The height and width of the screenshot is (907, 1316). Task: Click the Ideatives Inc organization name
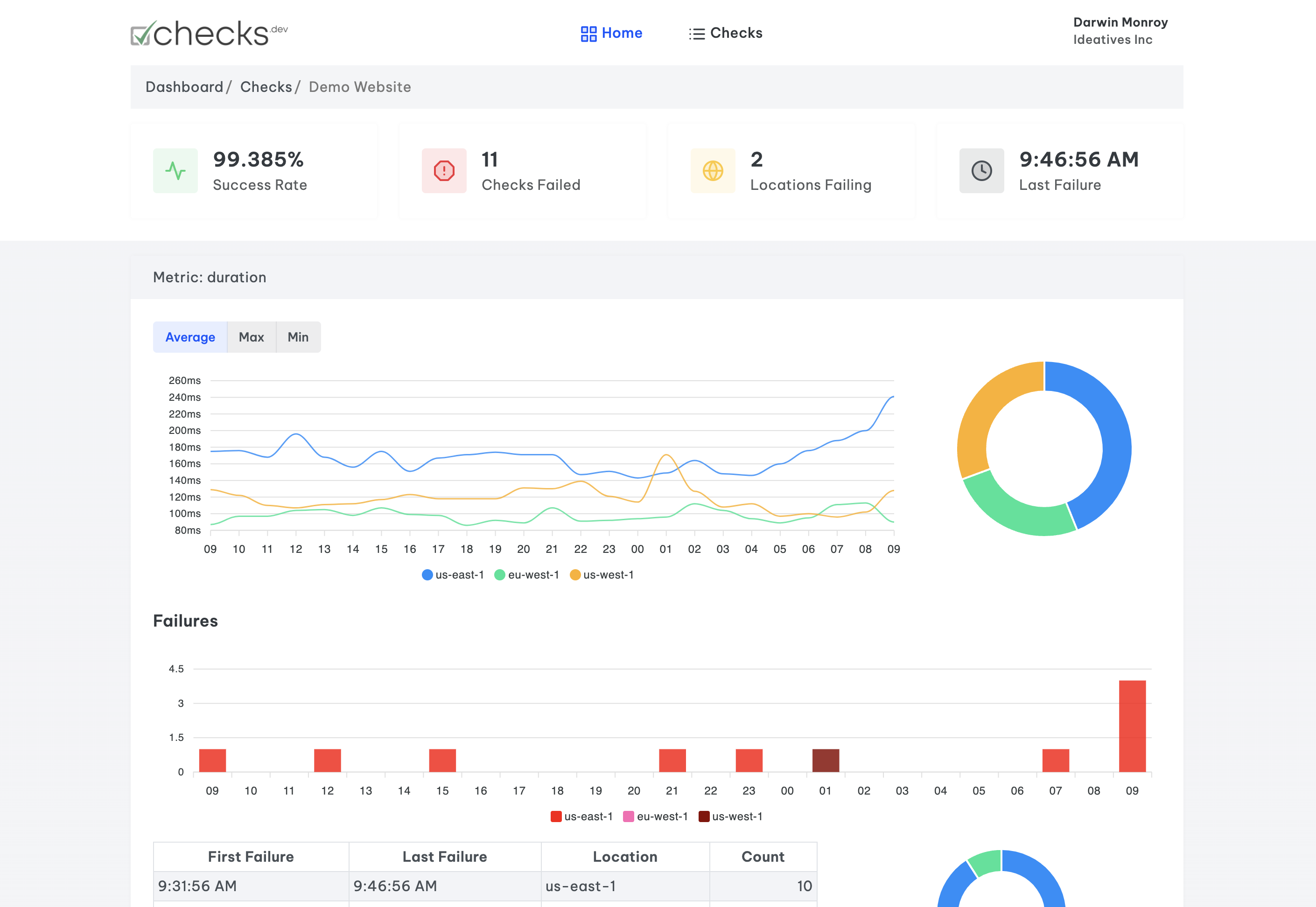(x=1113, y=40)
